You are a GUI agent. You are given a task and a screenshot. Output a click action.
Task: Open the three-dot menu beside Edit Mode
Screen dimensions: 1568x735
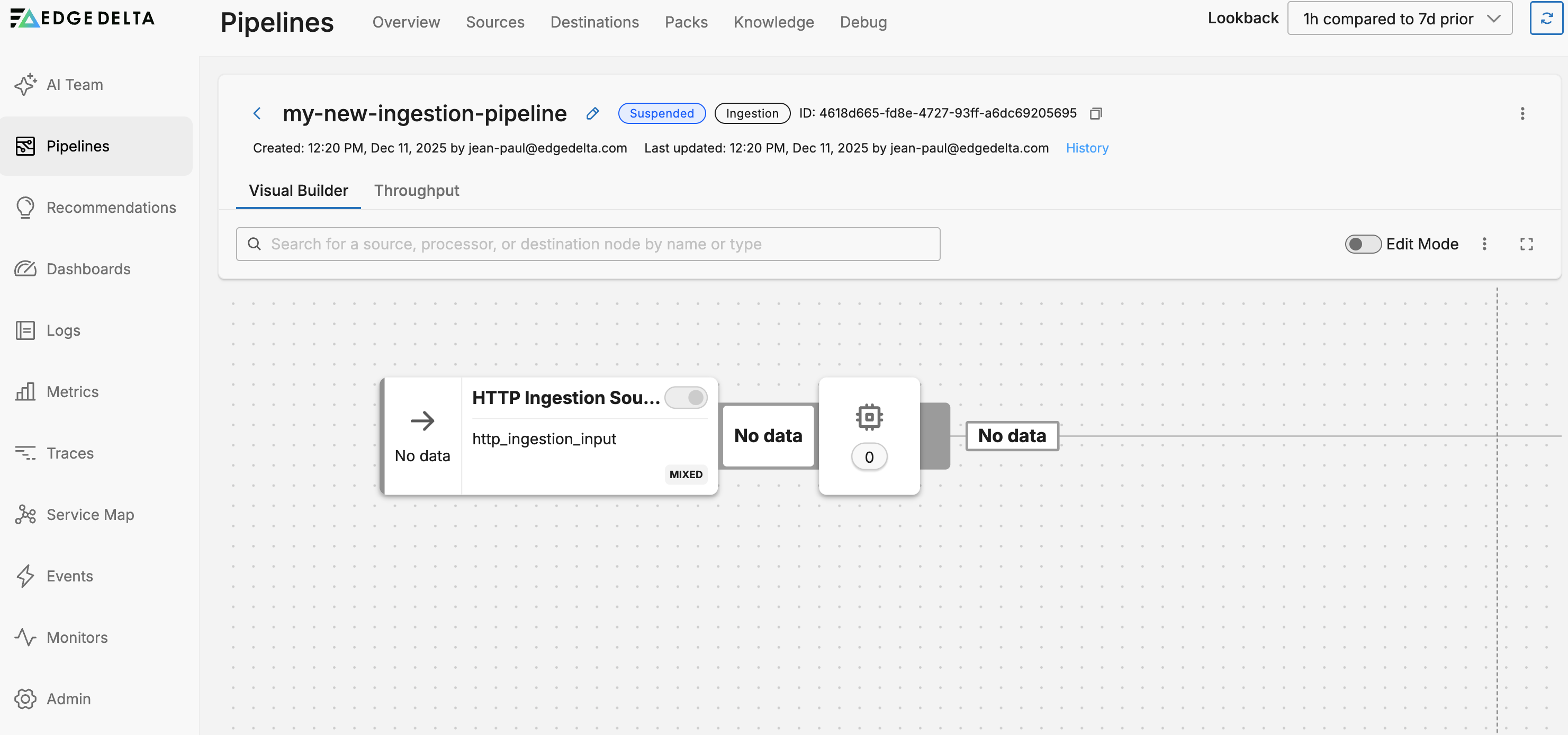(x=1484, y=244)
